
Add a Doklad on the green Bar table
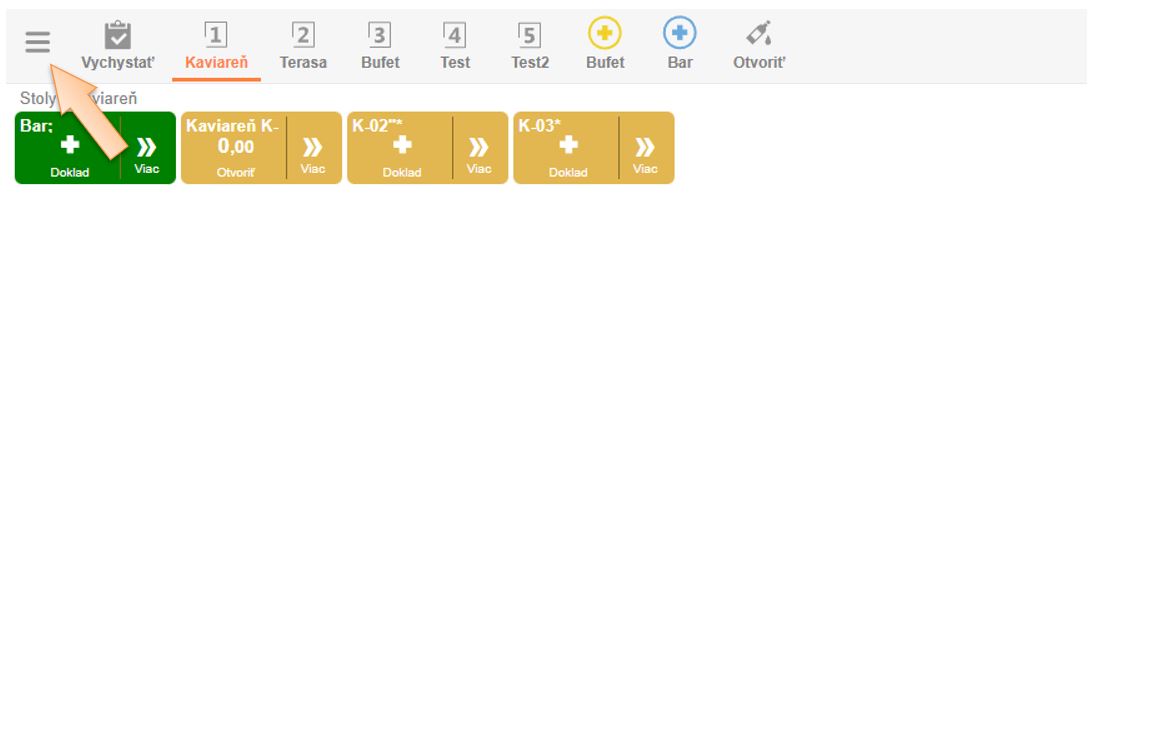coord(69,152)
